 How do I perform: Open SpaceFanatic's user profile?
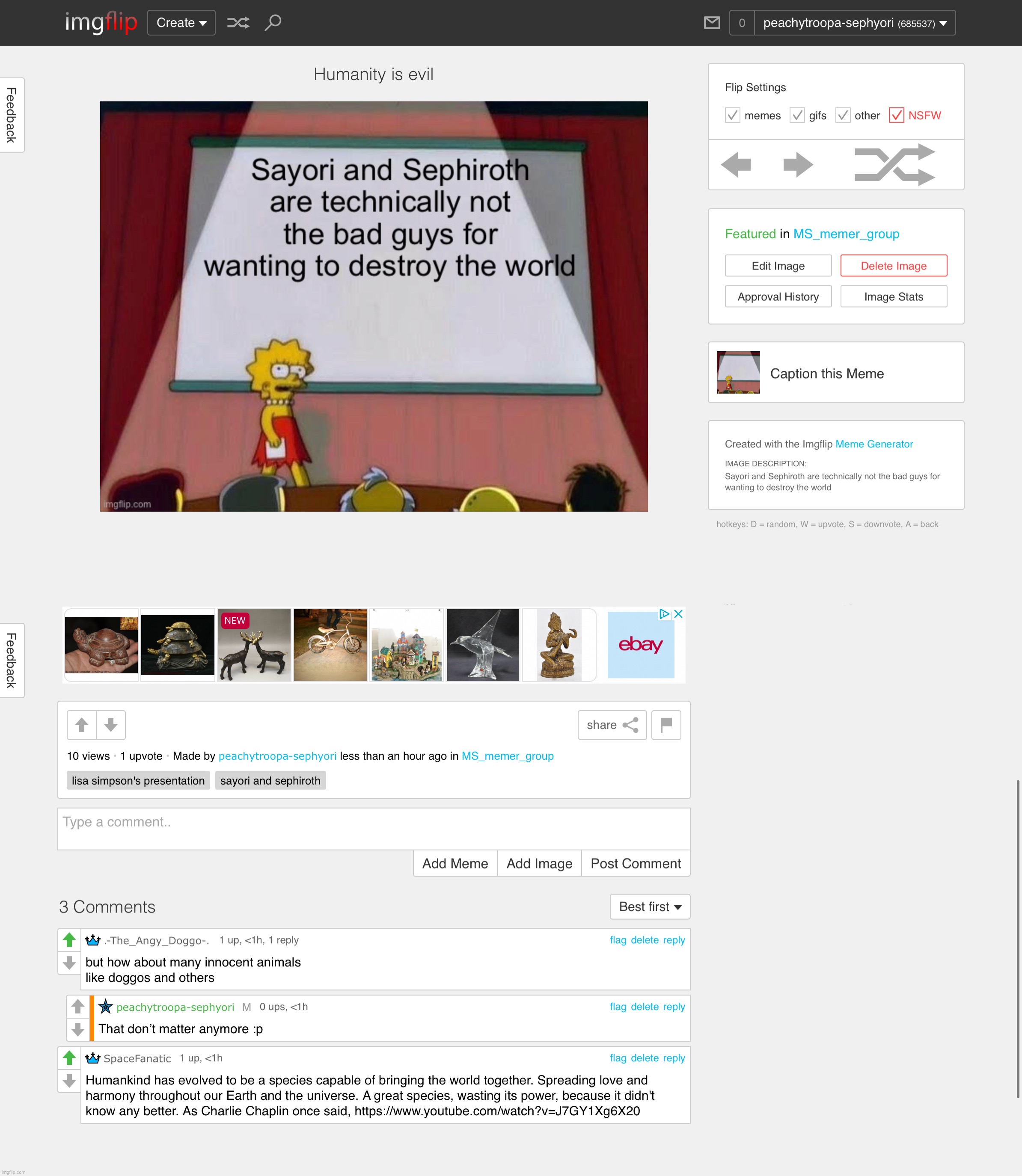click(137, 1058)
